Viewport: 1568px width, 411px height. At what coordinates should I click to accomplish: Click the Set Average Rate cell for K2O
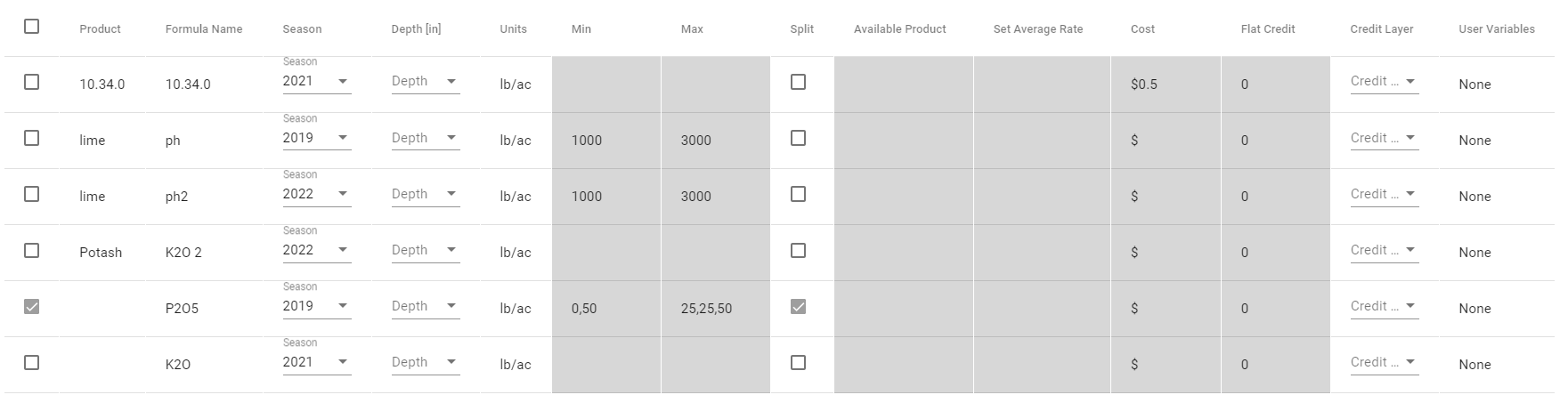point(1042,365)
